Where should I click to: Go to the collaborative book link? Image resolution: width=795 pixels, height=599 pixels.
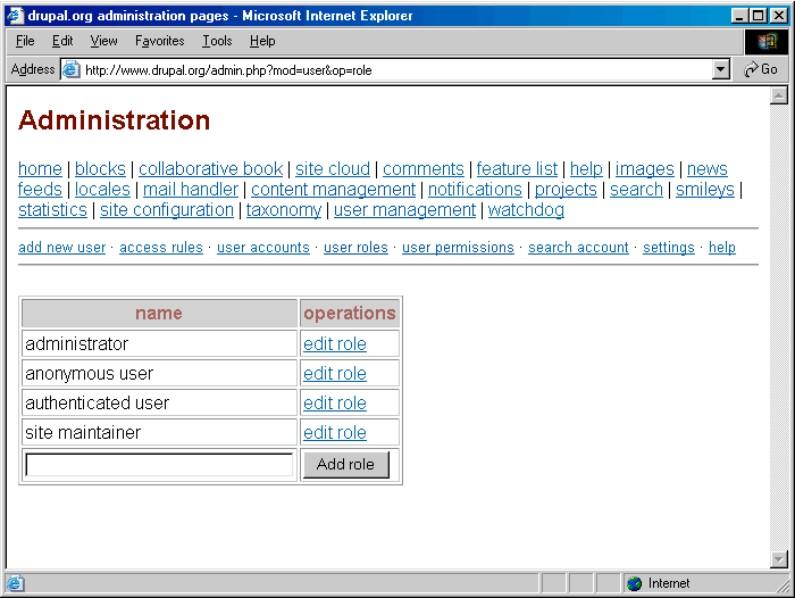coord(210,169)
